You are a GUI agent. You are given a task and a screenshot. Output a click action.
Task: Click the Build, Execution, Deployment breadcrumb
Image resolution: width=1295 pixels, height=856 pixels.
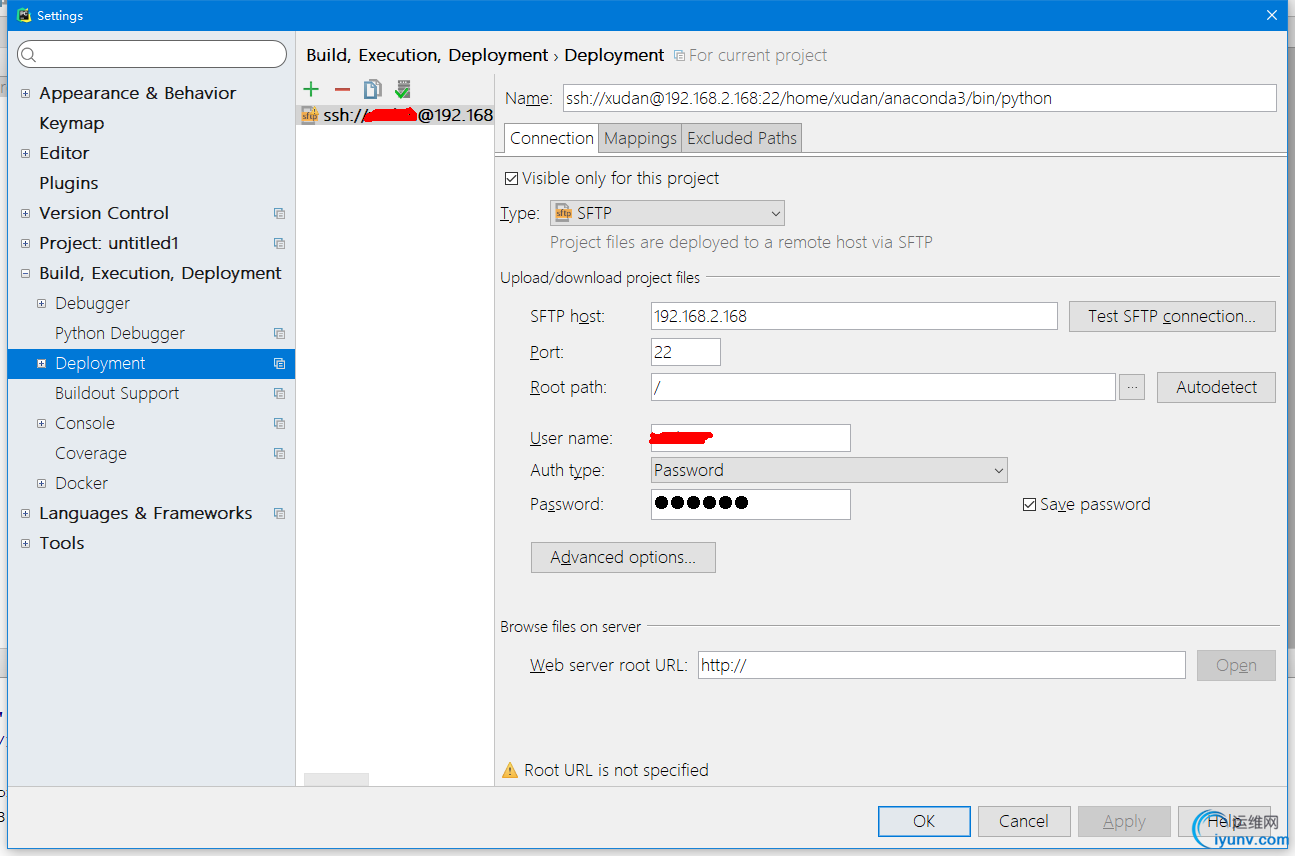click(427, 55)
